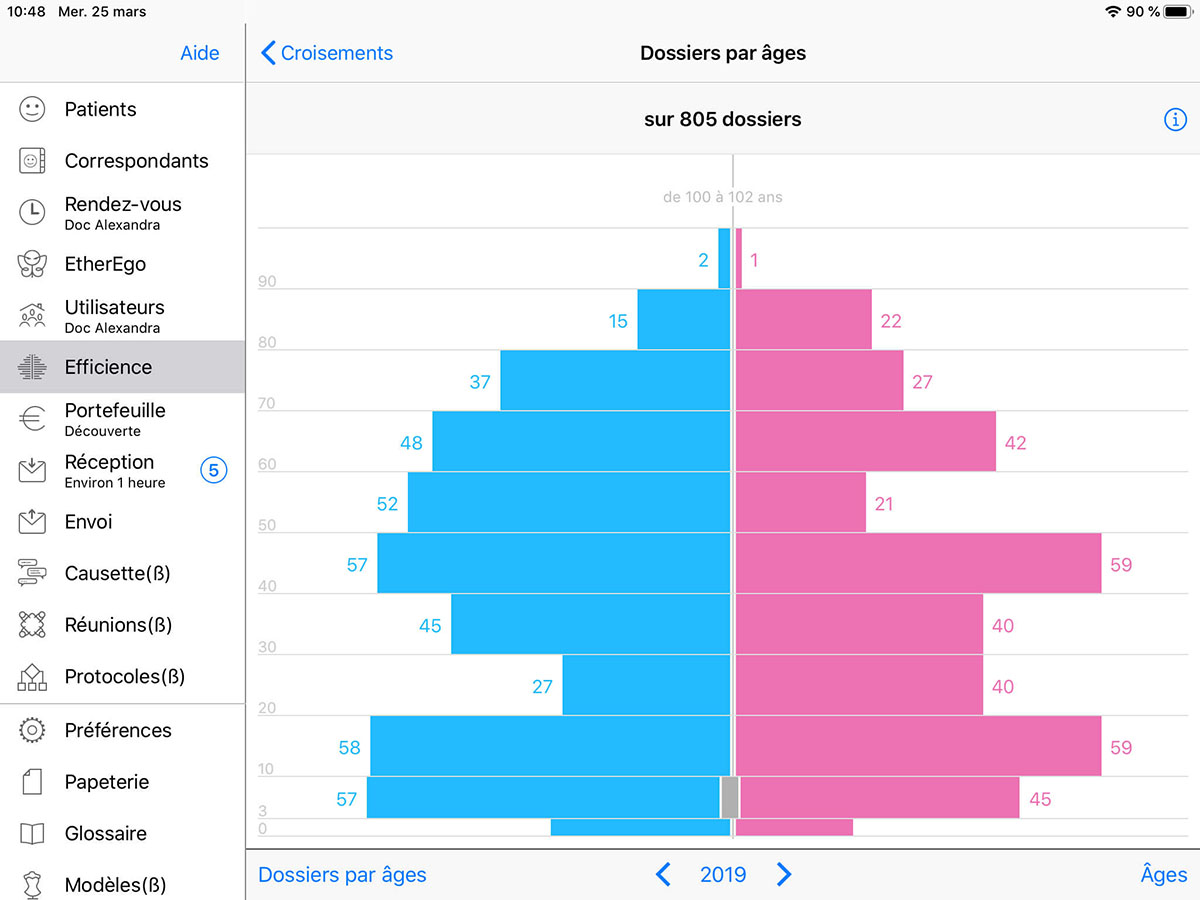Click the blue male bar showing 58
This screenshot has height=900, width=1200.
click(x=550, y=746)
